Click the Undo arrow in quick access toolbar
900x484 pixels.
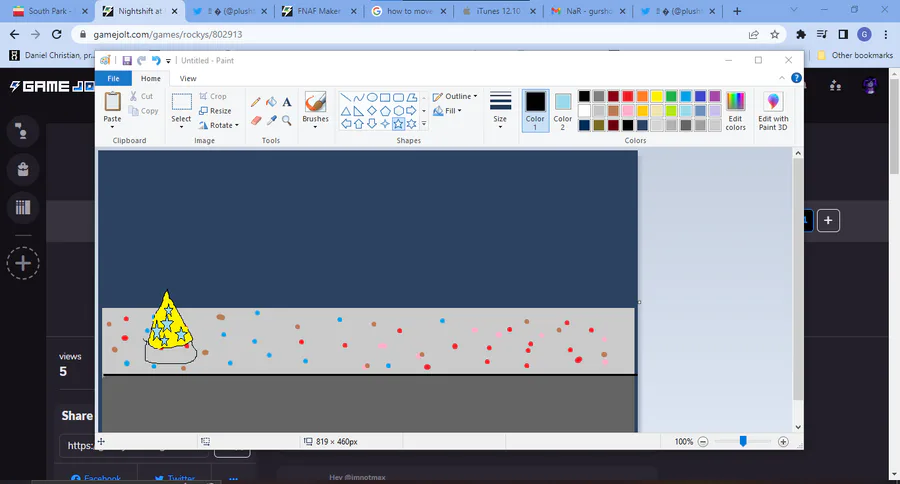pyautogui.click(x=156, y=60)
